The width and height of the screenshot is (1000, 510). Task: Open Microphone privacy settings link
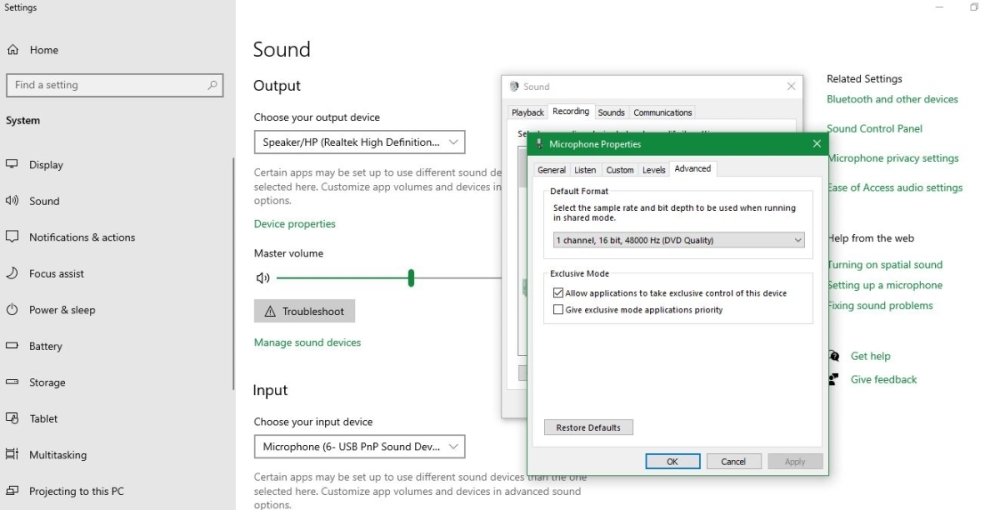tap(892, 158)
